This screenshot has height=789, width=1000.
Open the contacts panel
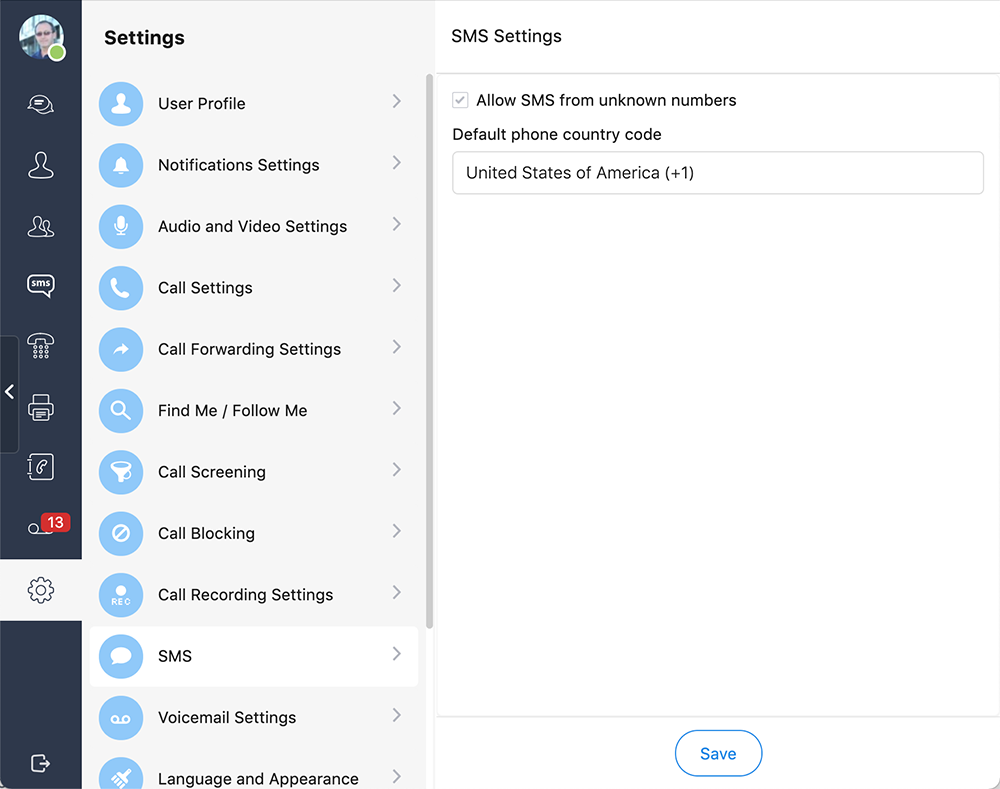pos(41,165)
